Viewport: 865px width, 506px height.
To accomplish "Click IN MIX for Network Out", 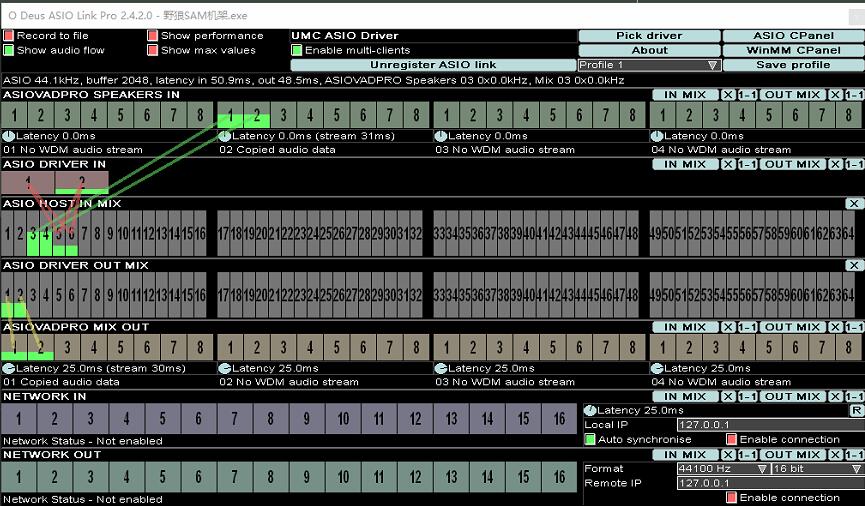I will coord(685,455).
